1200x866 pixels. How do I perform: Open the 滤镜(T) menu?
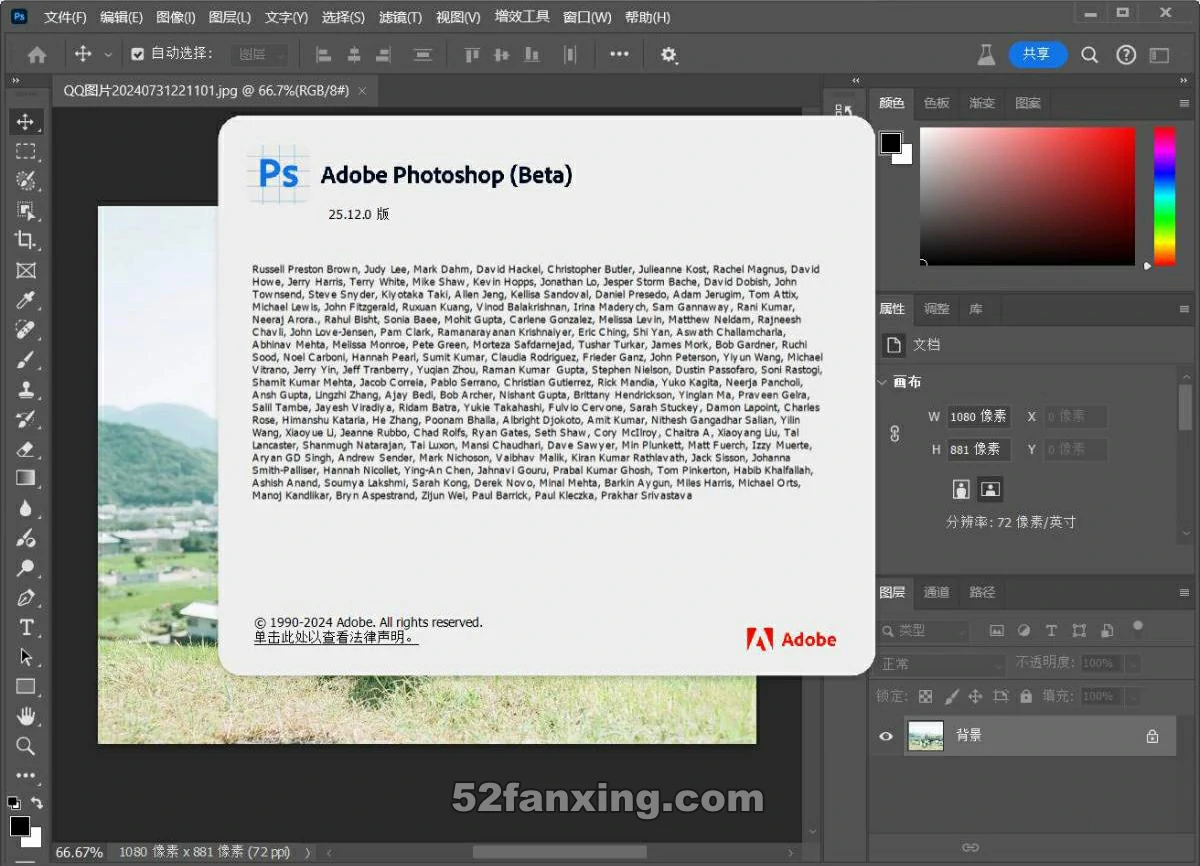click(400, 17)
